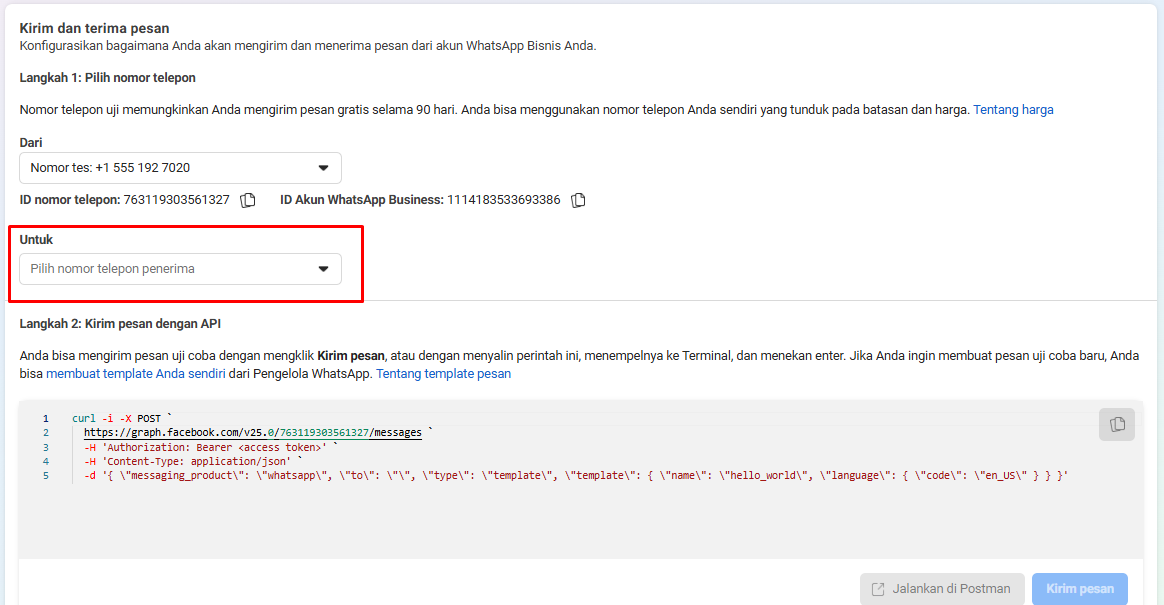Click the Jalankan di Postman button
Viewport: 1164px width, 605px height.
[942, 589]
